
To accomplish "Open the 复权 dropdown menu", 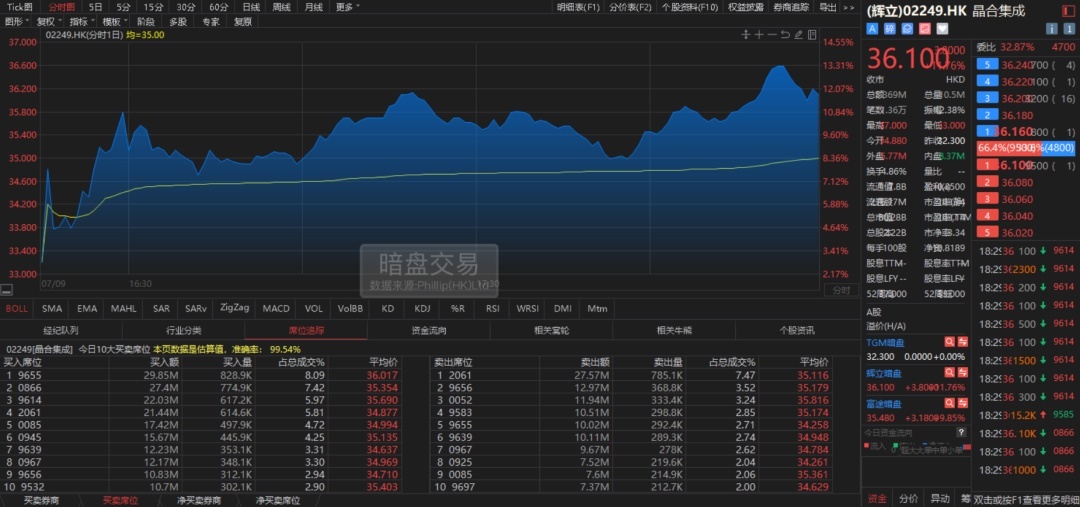I will [x=49, y=21].
